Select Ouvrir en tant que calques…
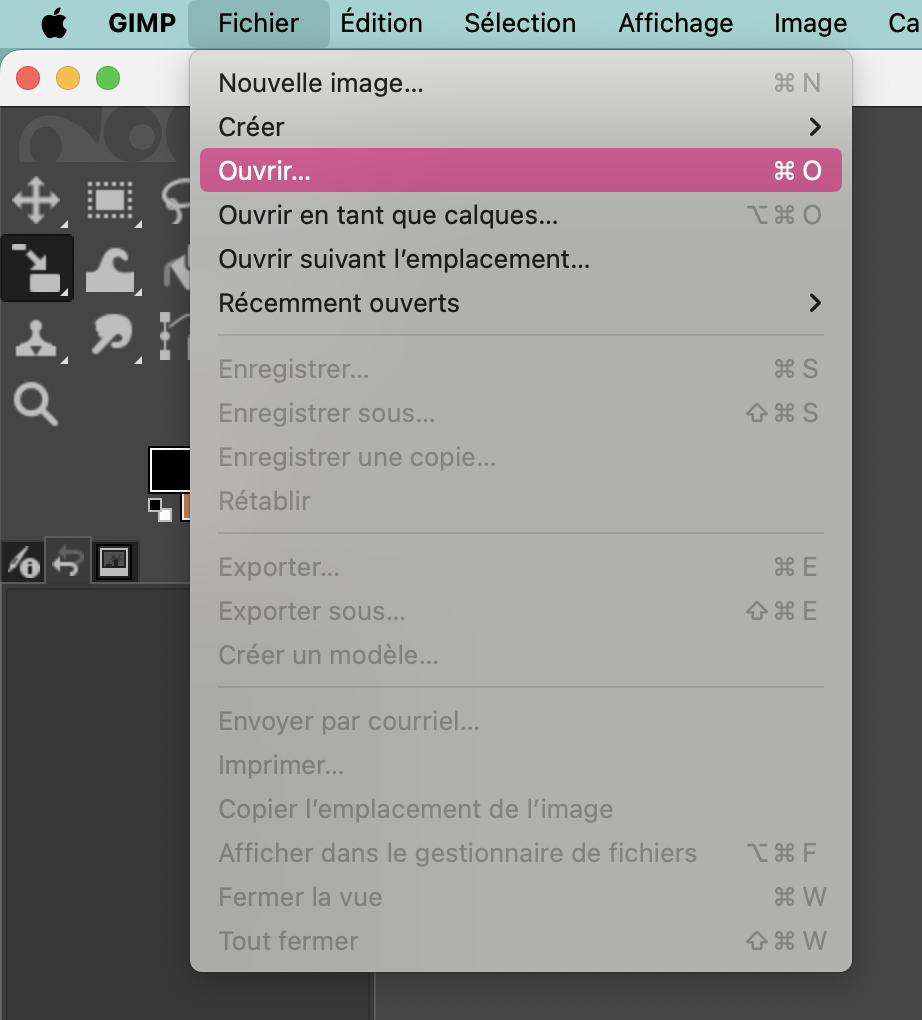 pos(520,215)
